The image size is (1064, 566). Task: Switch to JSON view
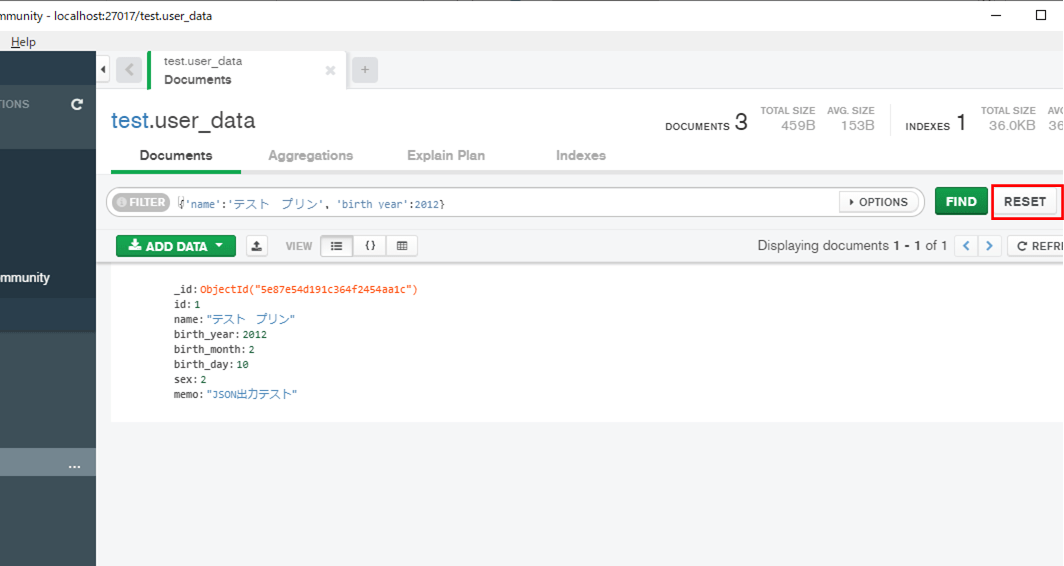pos(370,246)
